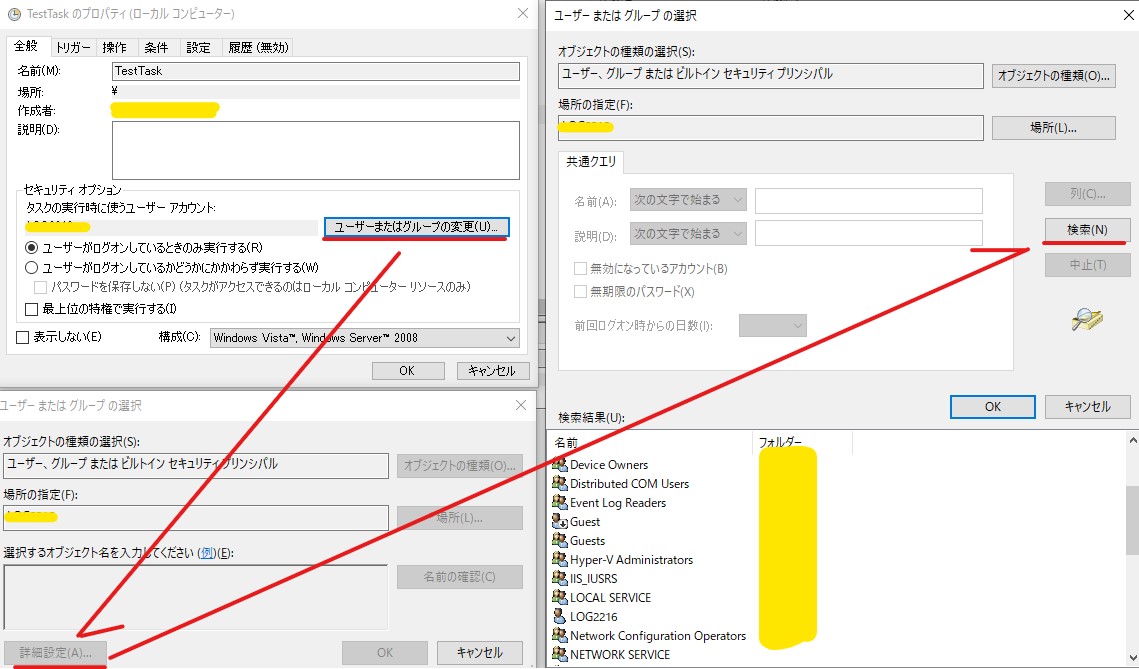Select the NETWORK SERVICE icon
The height and width of the screenshot is (669, 1139).
(x=559, y=654)
